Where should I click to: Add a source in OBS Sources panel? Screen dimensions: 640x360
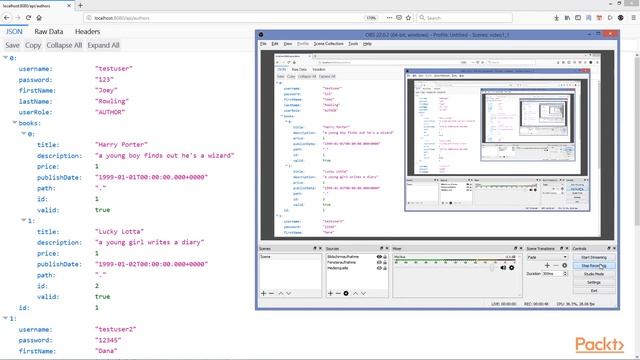point(331,293)
